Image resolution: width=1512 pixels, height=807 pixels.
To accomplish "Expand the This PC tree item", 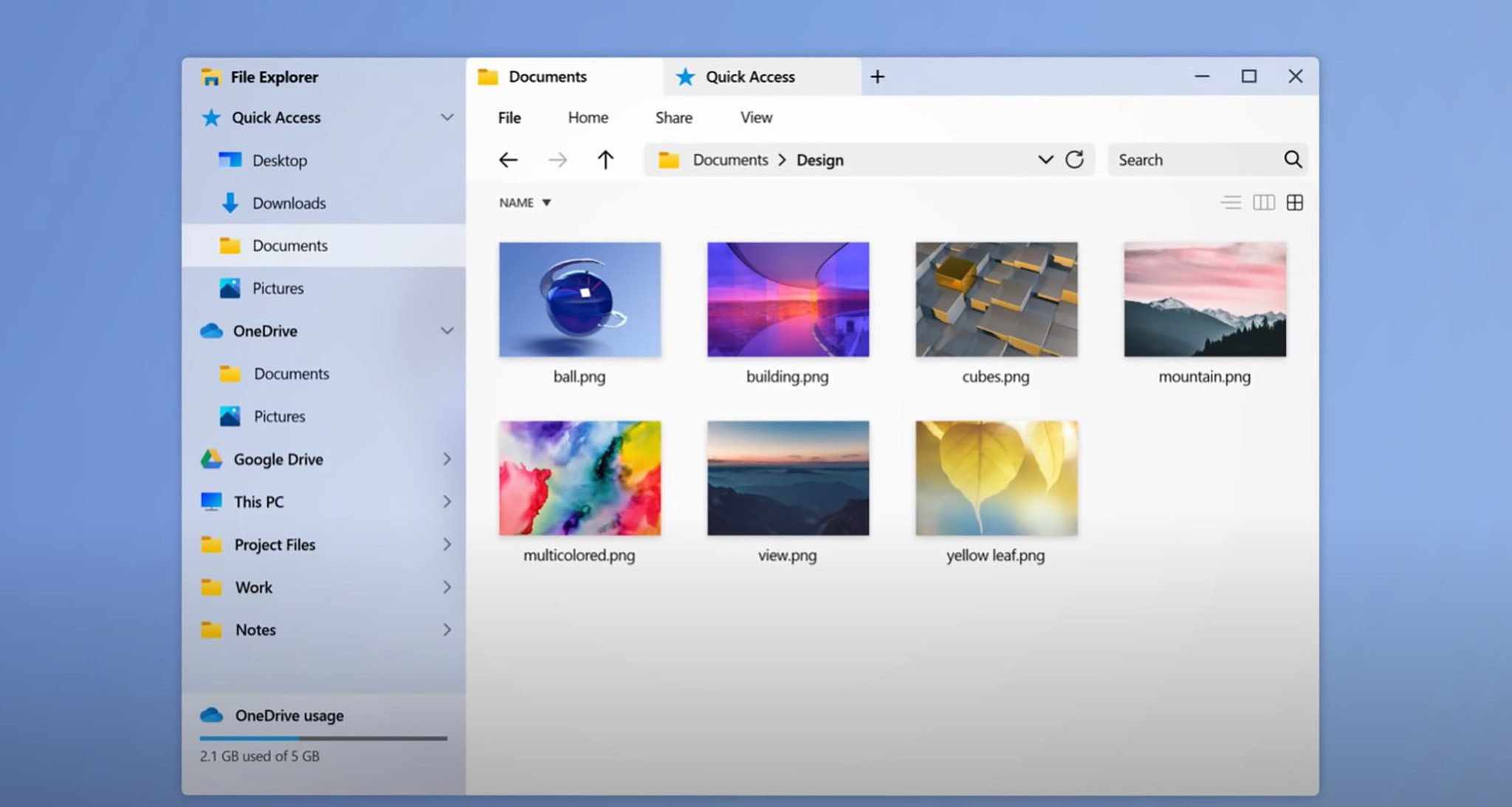I will tap(448, 501).
